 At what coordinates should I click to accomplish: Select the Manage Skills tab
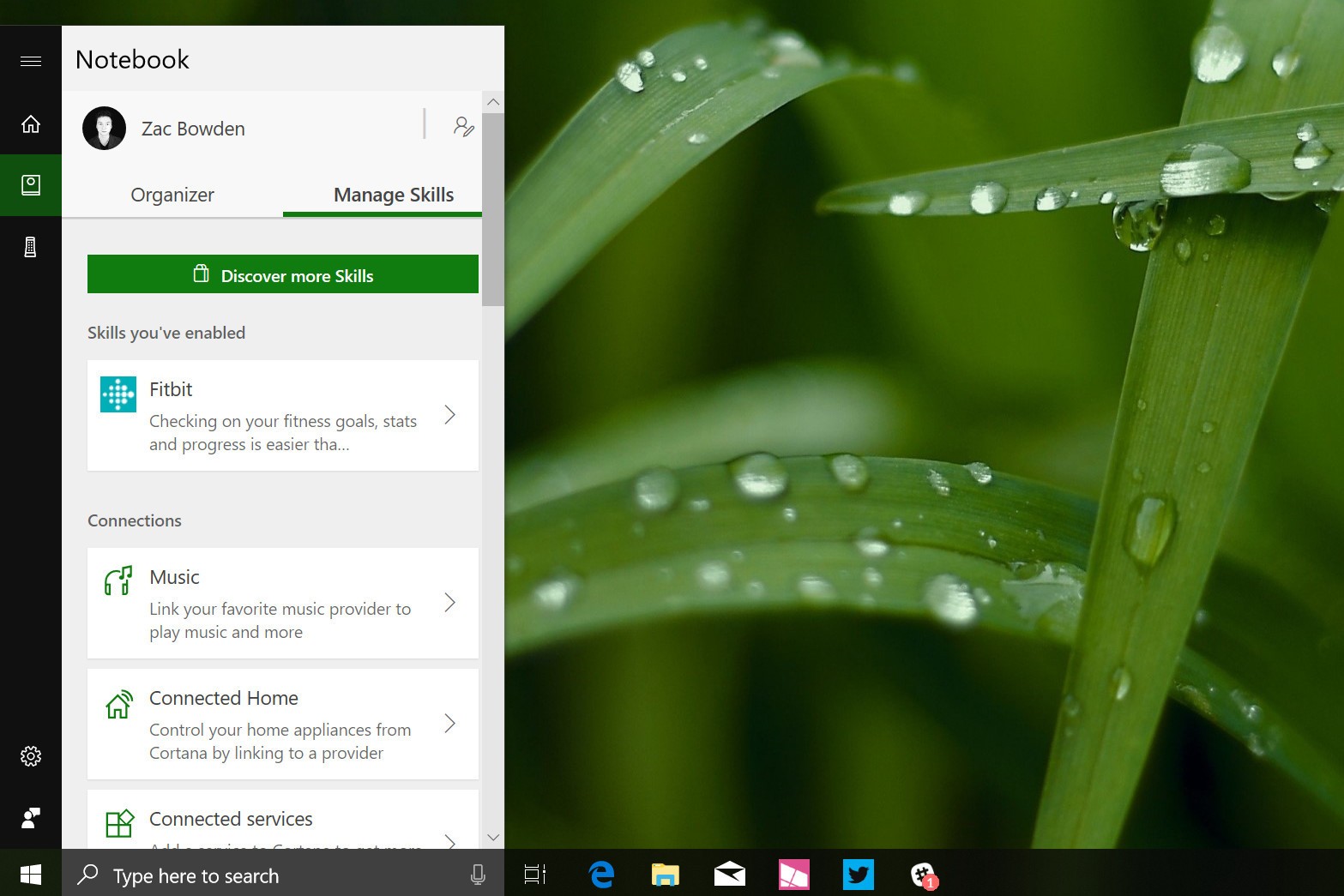tap(394, 195)
